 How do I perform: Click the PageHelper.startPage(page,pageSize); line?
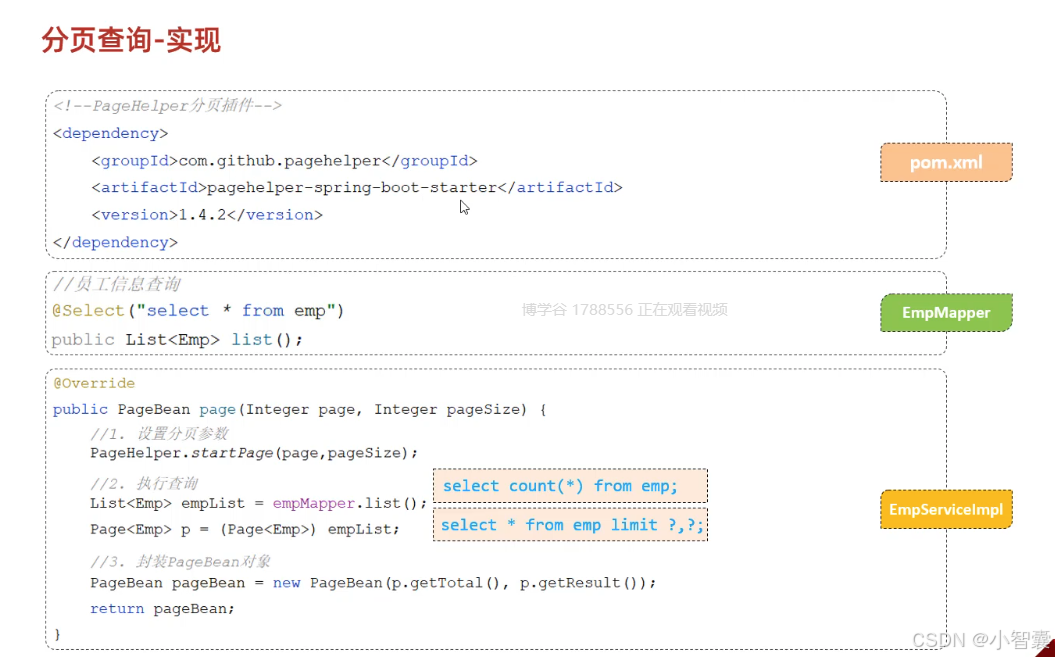click(254, 452)
